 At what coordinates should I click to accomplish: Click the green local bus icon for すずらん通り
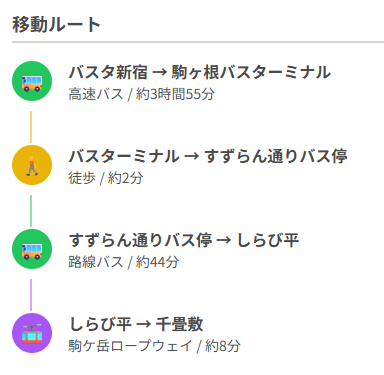pyautogui.click(x=32, y=249)
